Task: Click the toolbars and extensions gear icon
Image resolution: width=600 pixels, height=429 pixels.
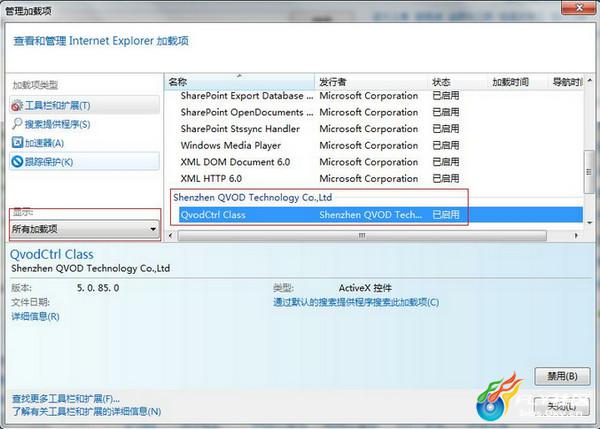Action: 17,105
